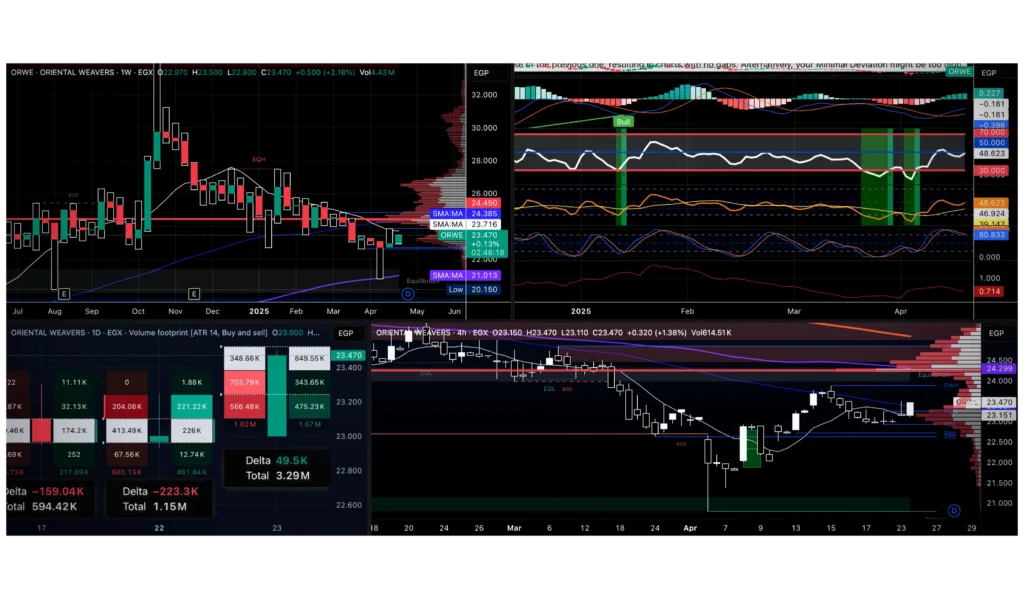Click the red 24.450 price label

pyautogui.click(x=485, y=203)
